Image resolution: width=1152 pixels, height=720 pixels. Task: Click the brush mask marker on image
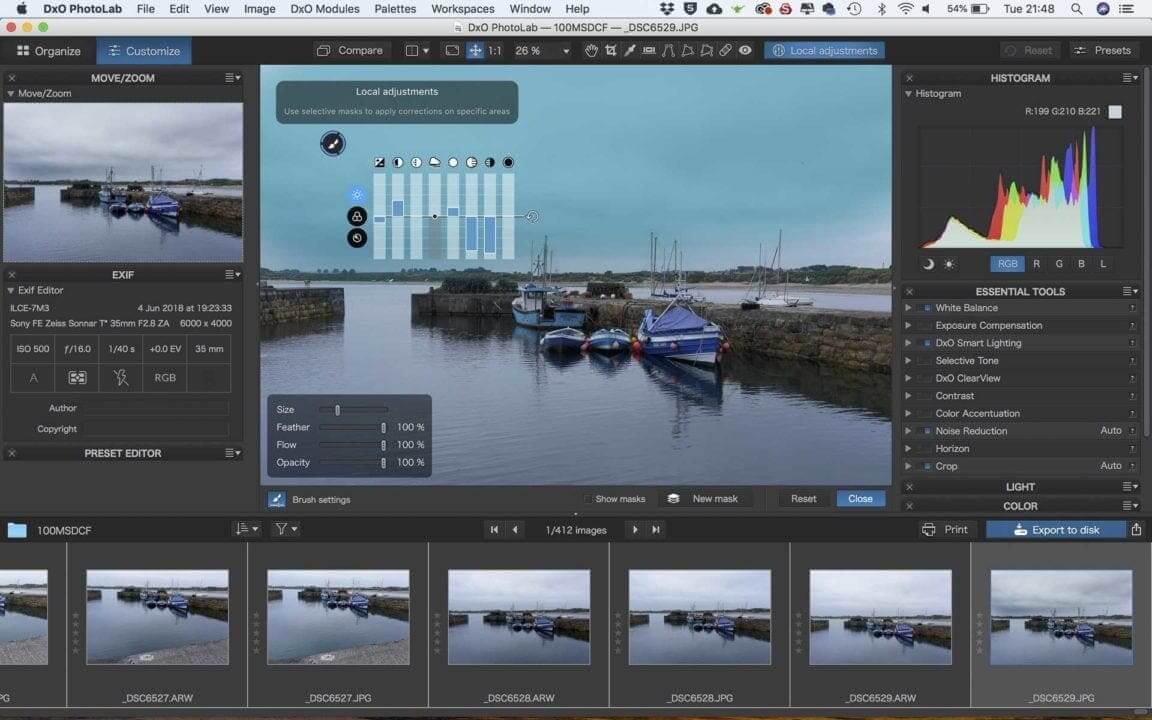tap(333, 143)
